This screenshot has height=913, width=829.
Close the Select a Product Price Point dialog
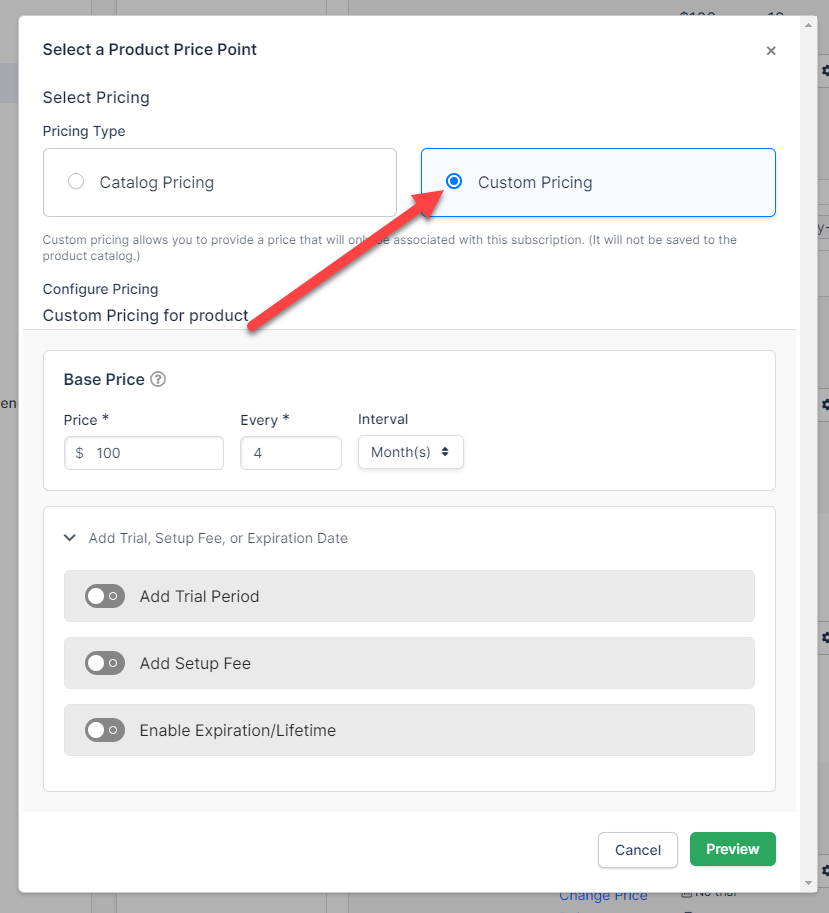770,51
